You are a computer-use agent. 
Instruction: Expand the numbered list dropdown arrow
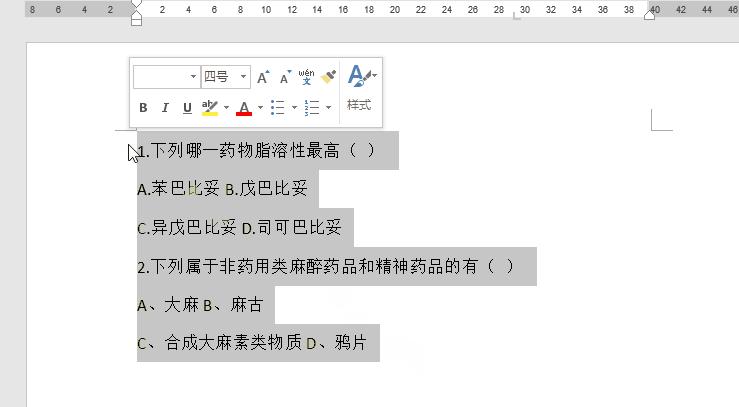pos(328,108)
